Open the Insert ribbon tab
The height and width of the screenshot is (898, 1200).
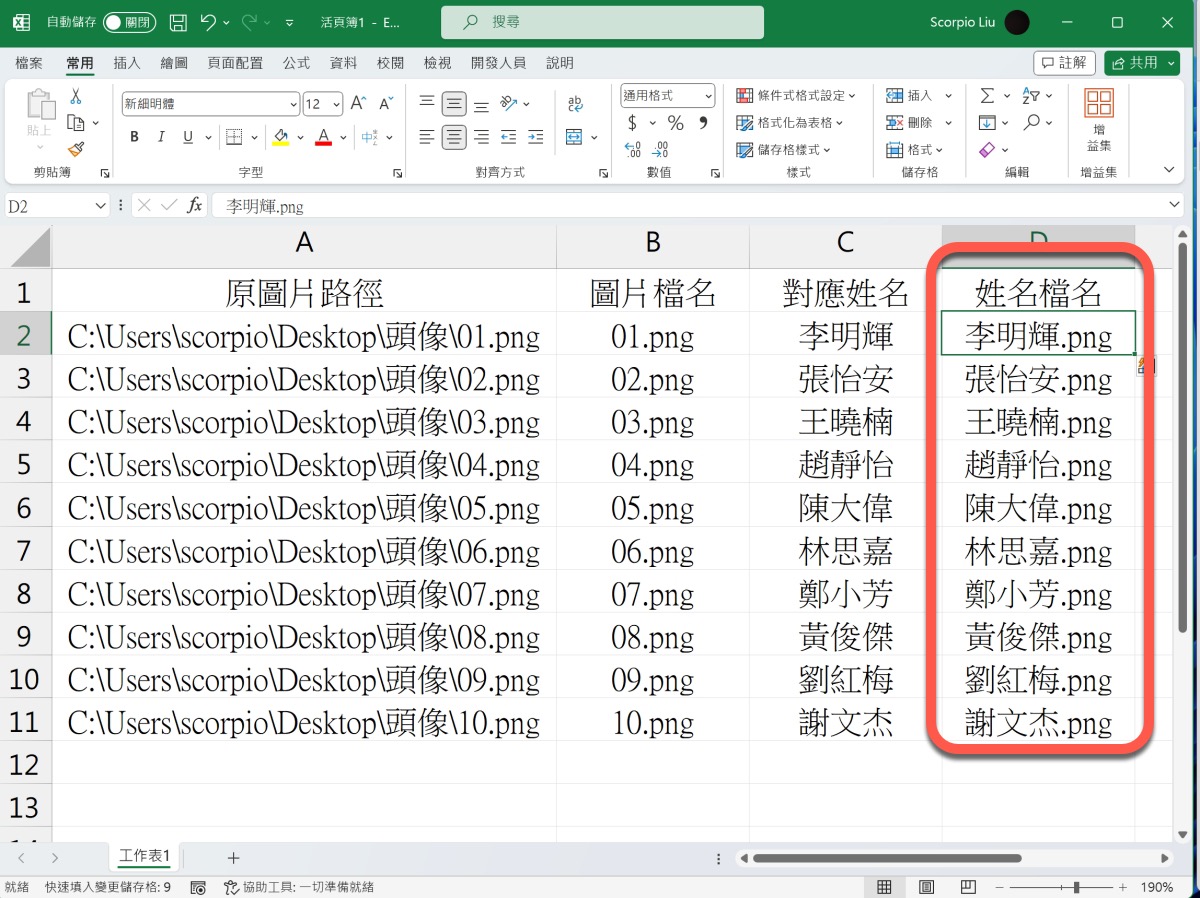tap(127, 63)
